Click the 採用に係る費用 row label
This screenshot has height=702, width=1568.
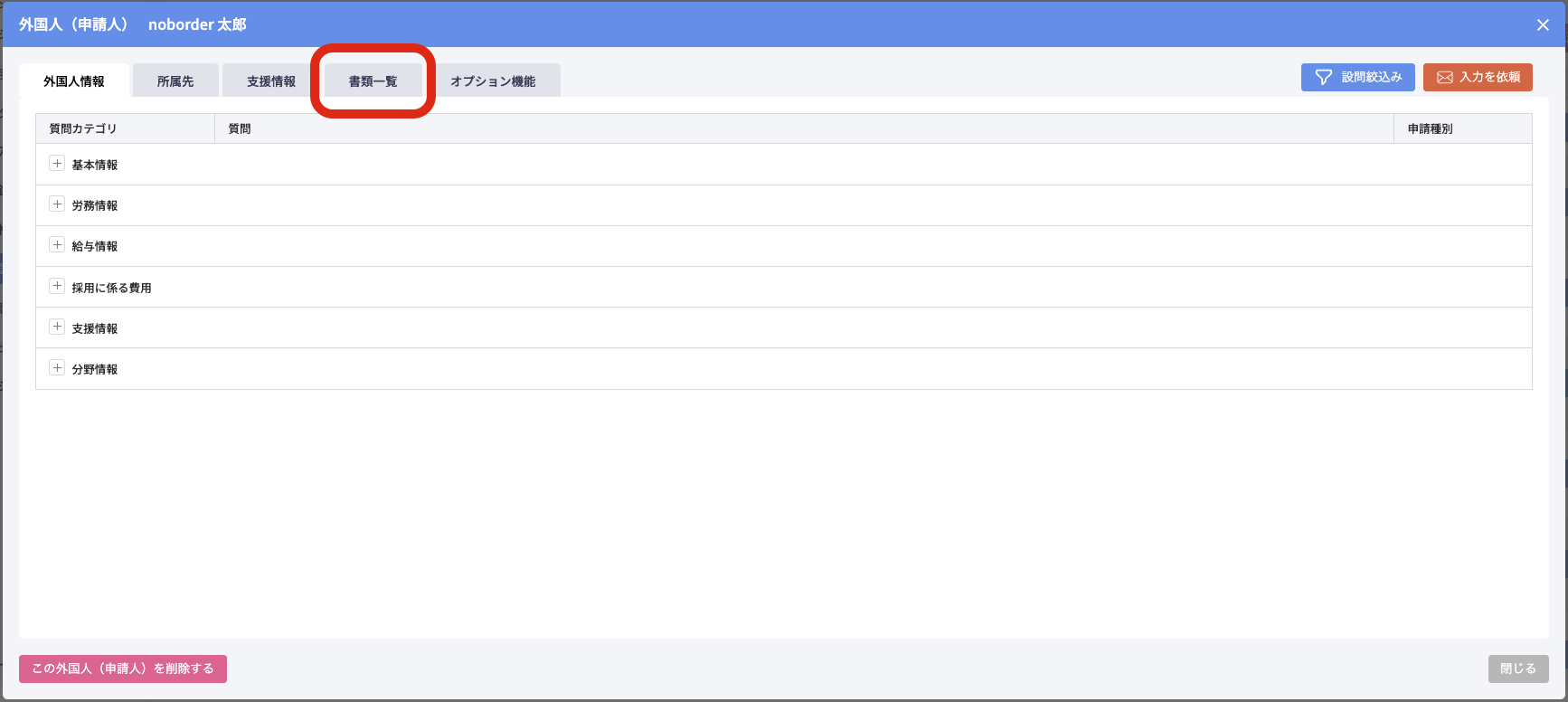click(x=111, y=288)
